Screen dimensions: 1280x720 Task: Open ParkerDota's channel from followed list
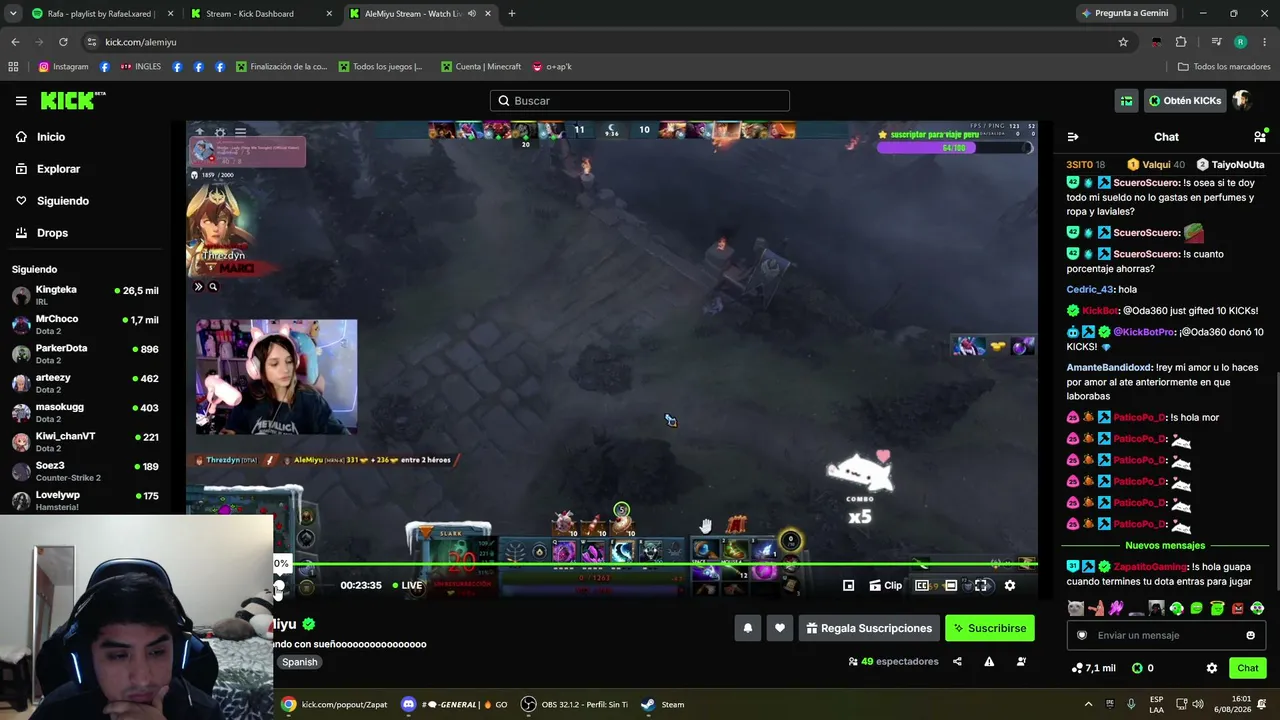[85, 353]
